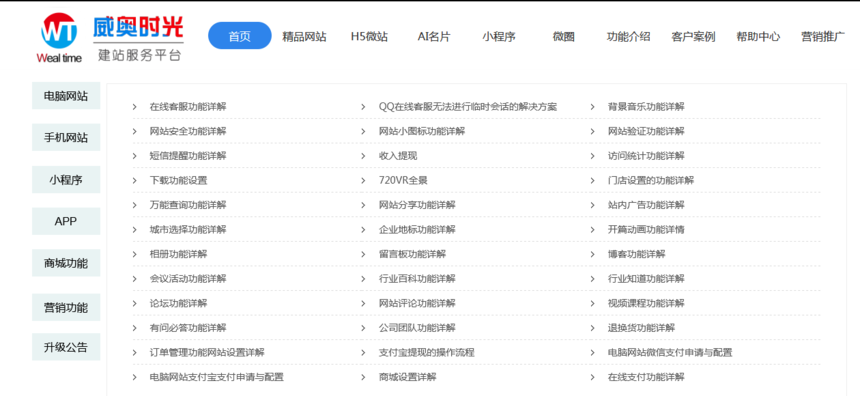Image resolution: width=860 pixels, height=396 pixels.
Task: Open 留言板功能详解 article
Action: (412, 254)
